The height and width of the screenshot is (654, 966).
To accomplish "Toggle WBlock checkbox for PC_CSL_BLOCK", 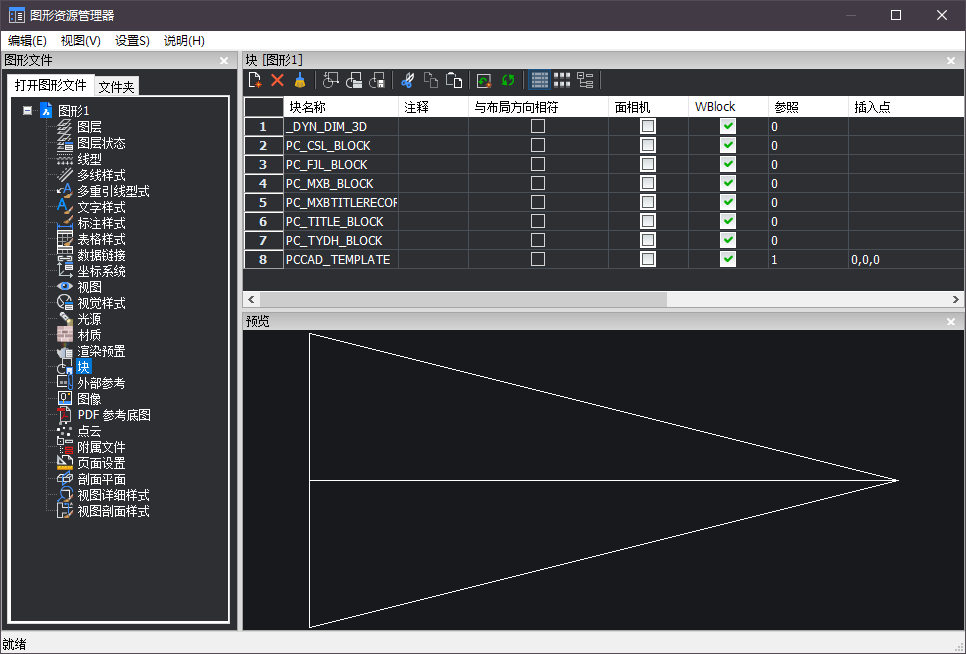I will pyautogui.click(x=728, y=145).
